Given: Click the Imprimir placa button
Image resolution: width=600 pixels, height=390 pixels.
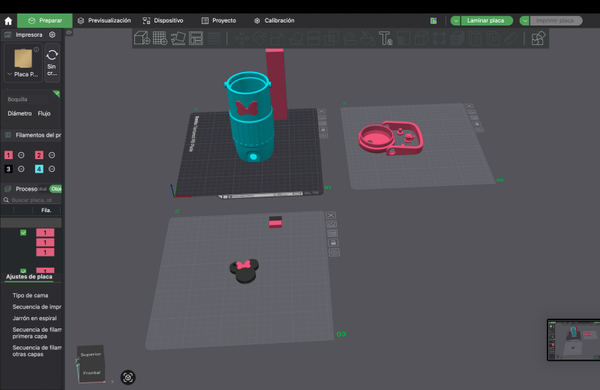Looking at the screenshot, I should coord(556,21).
